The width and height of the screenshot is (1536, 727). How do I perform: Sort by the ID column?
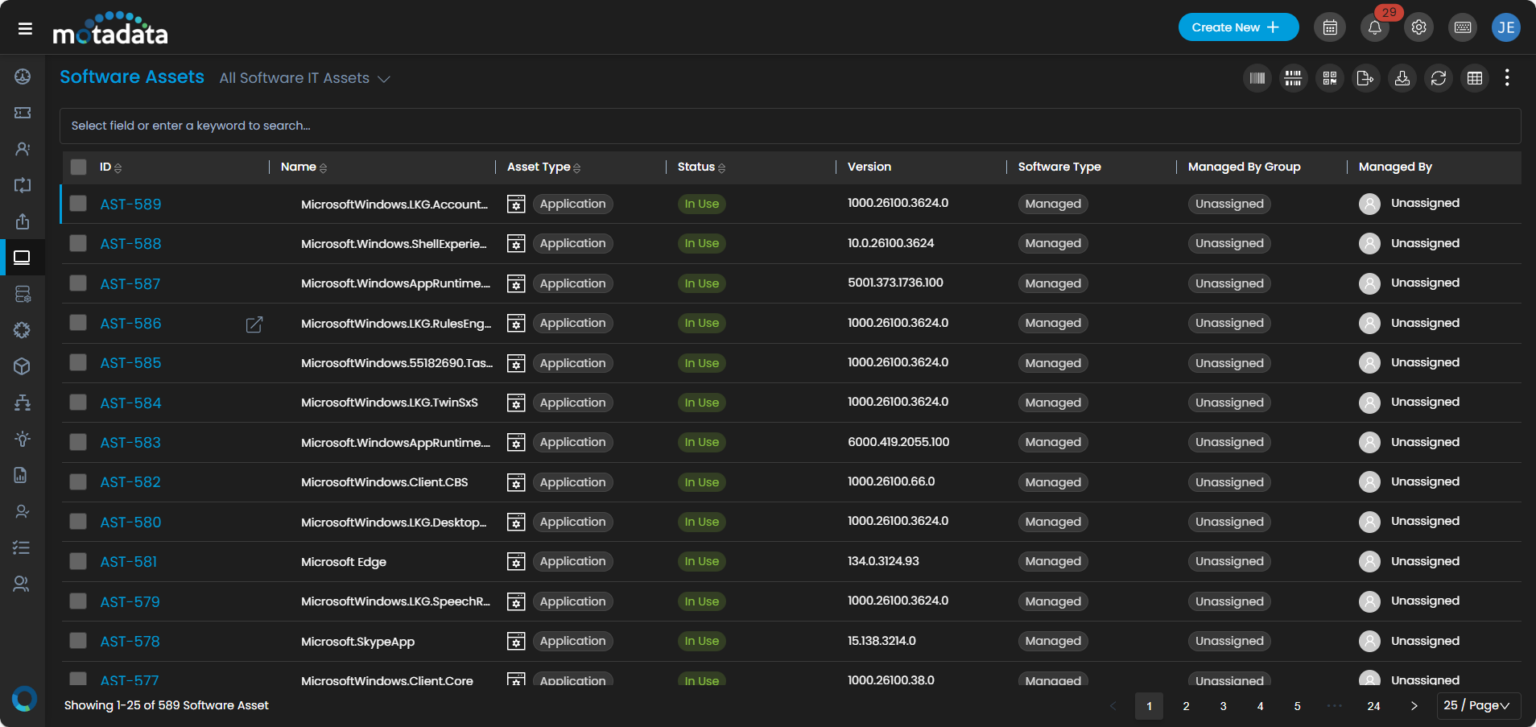coord(111,167)
